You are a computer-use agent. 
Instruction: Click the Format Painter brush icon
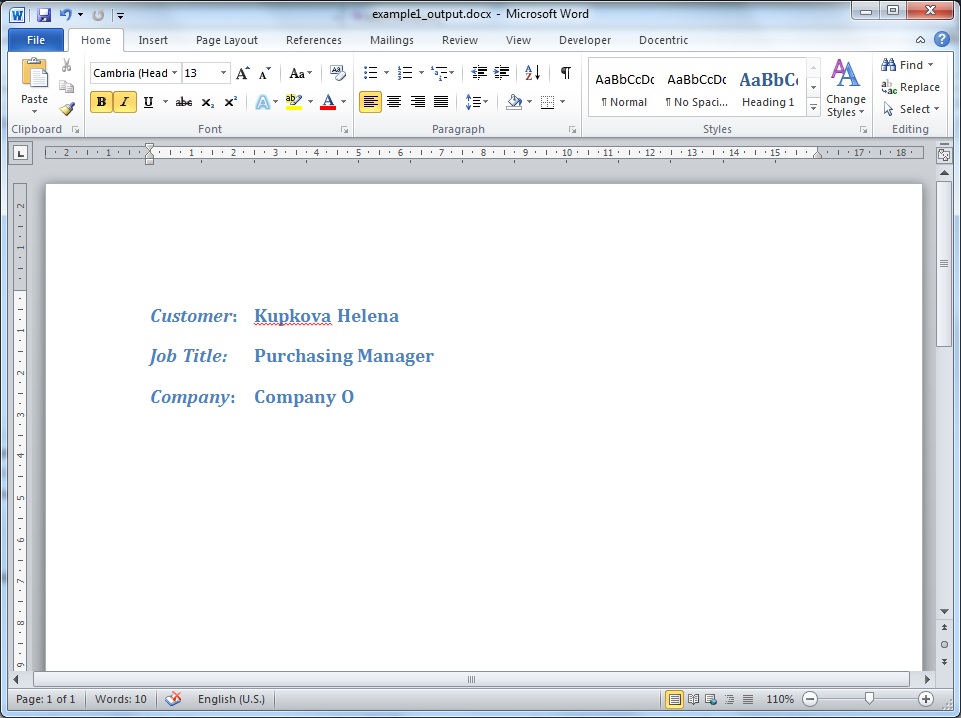pos(66,109)
